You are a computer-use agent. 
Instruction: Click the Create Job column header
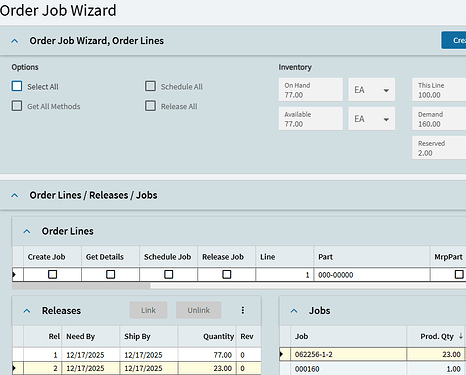click(x=52, y=257)
